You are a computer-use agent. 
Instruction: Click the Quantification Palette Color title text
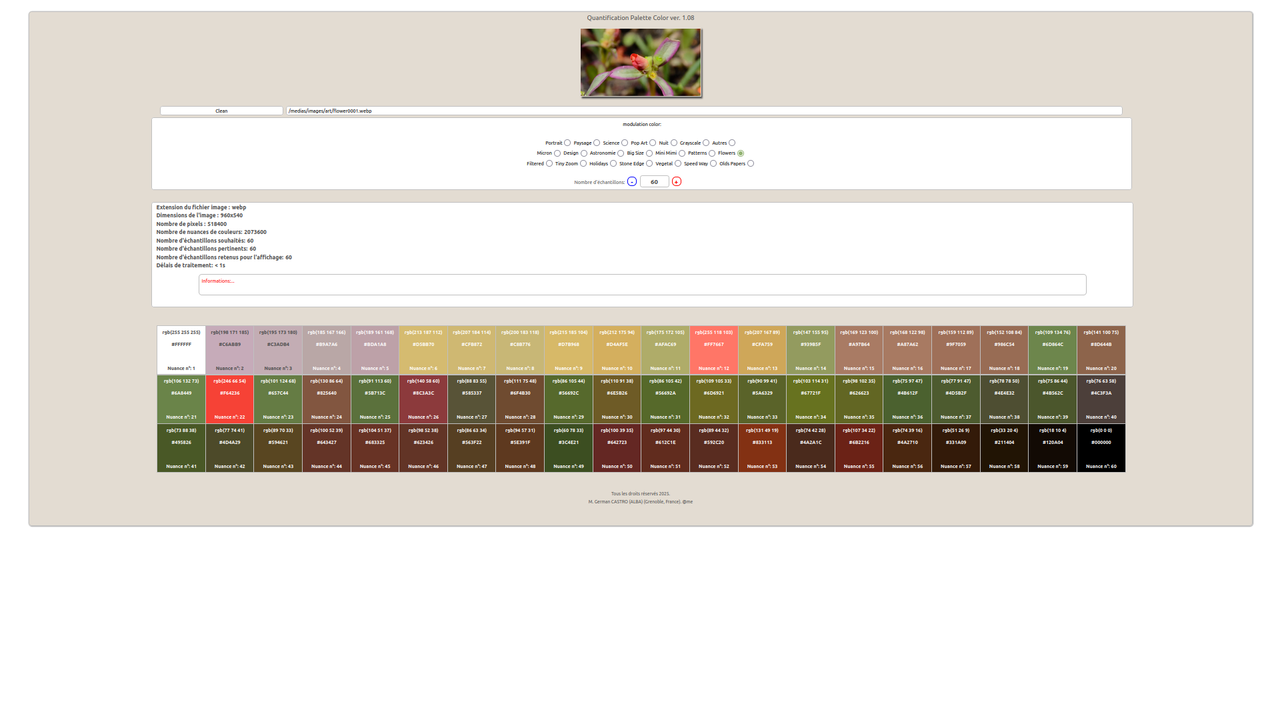click(641, 18)
